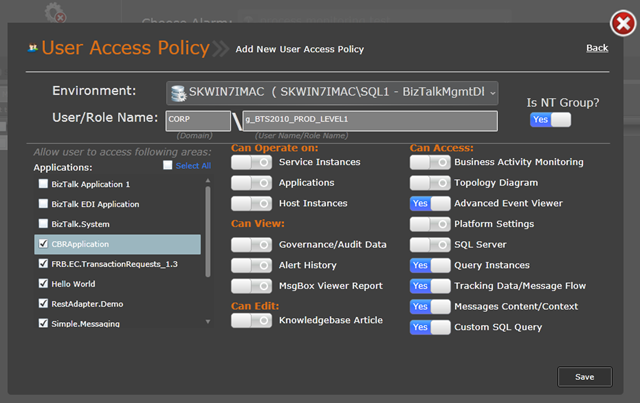Image resolution: width=640 pixels, height=403 pixels.
Task: Click the applications list scroll up arrow
Action: click(x=208, y=180)
